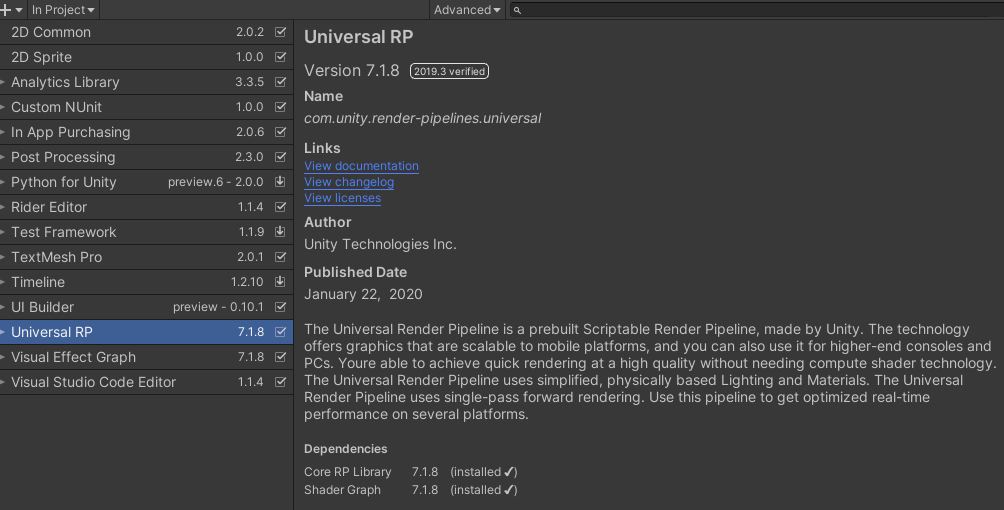This screenshot has width=1004, height=510.
Task: Click installed checkmark icon for Universal RP
Action: click(280, 331)
